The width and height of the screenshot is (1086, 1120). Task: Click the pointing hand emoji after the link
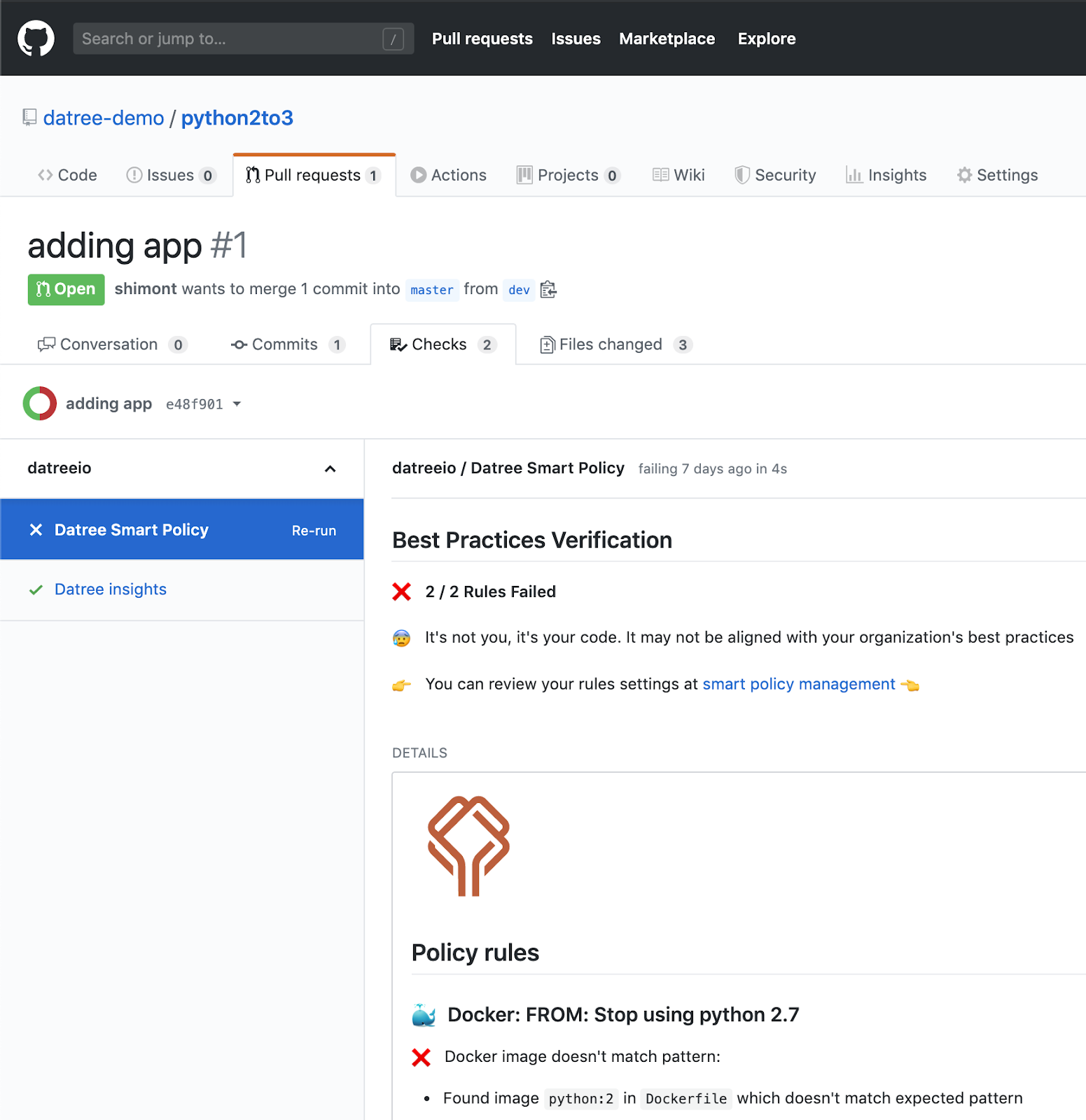coord(910,685)
